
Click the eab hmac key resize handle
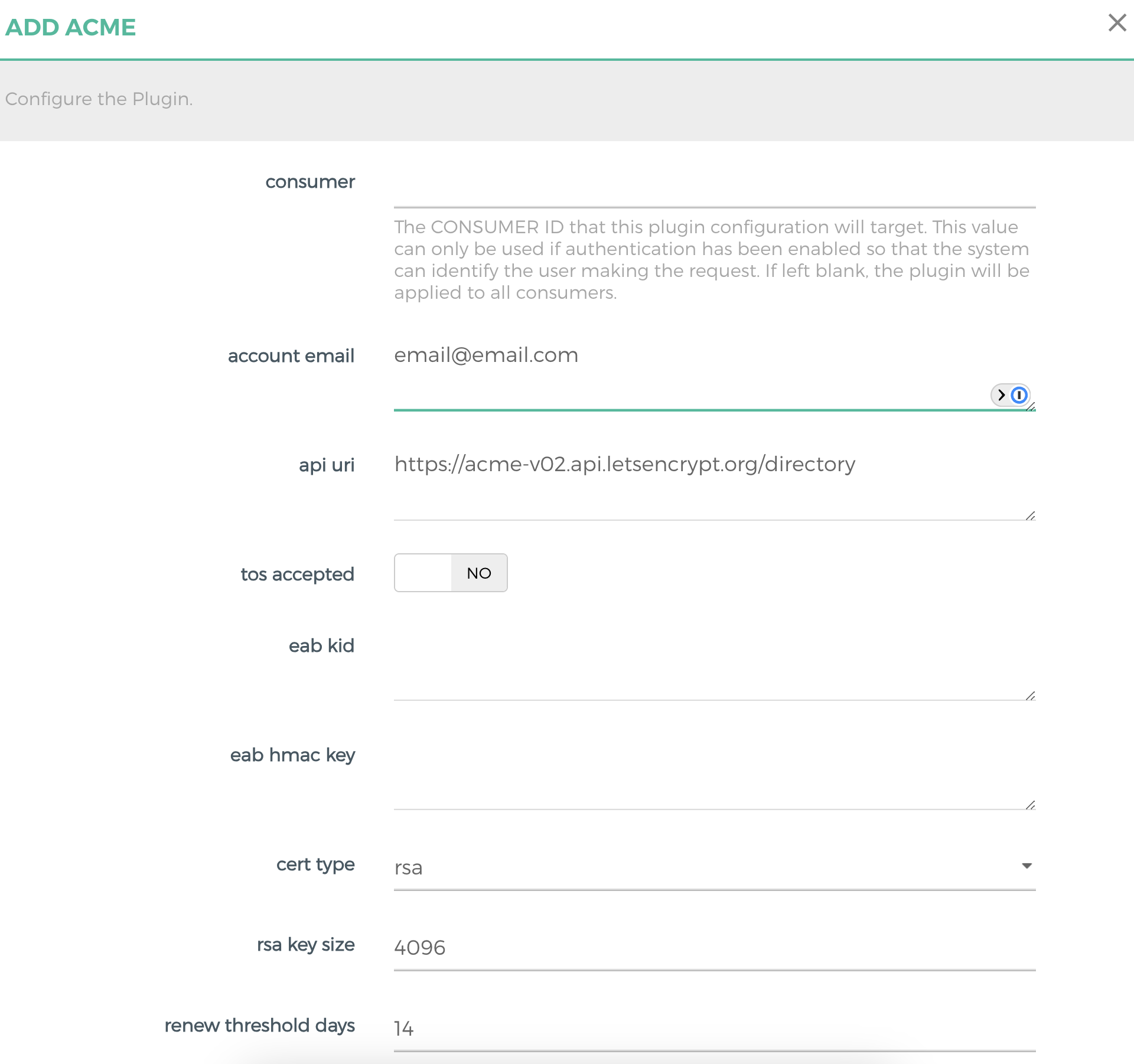(x=1031, y=805)
